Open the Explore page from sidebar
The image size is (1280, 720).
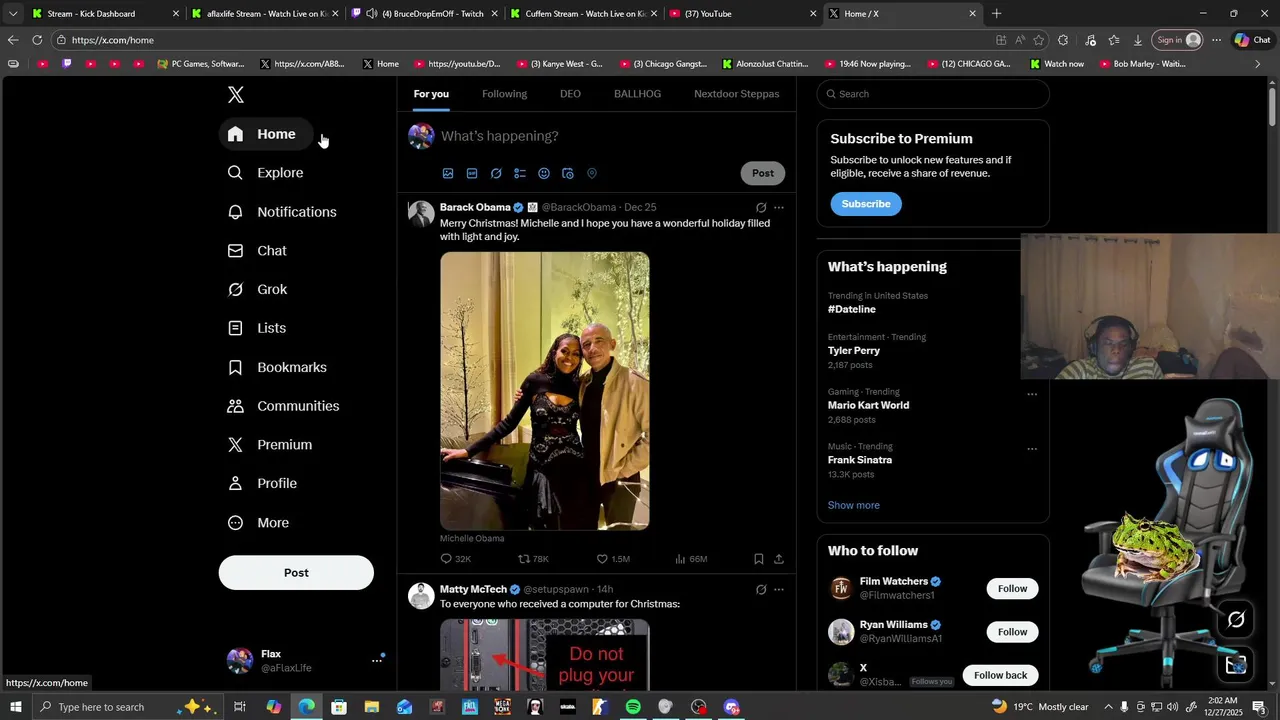266,173
